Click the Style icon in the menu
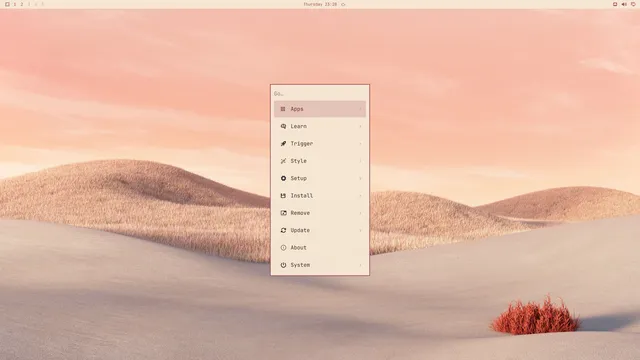Screen dimensions: 640x360 click(x=283, y=161)
